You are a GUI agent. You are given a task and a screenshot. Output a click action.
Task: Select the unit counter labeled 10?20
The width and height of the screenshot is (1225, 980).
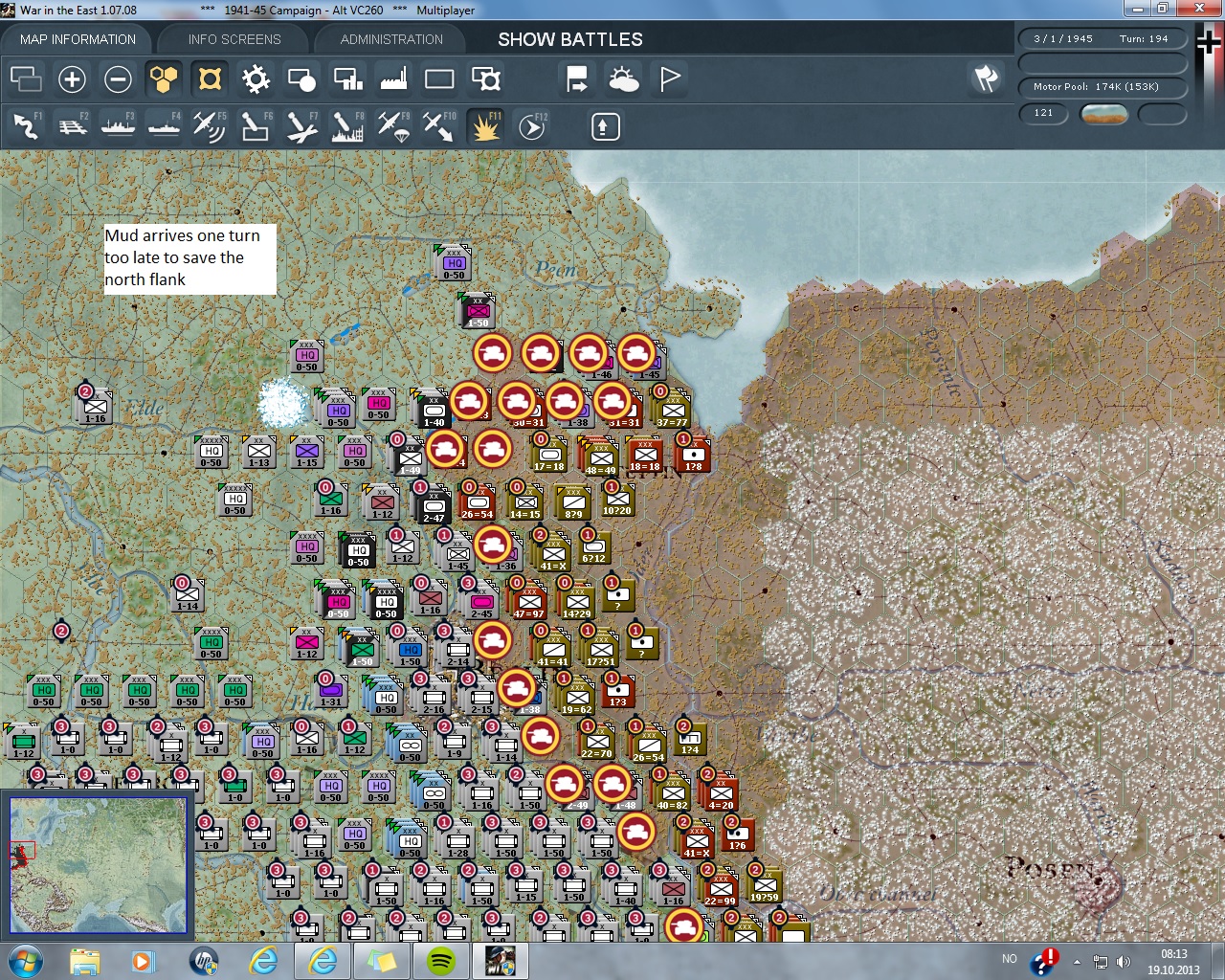(x=617, y=498)
